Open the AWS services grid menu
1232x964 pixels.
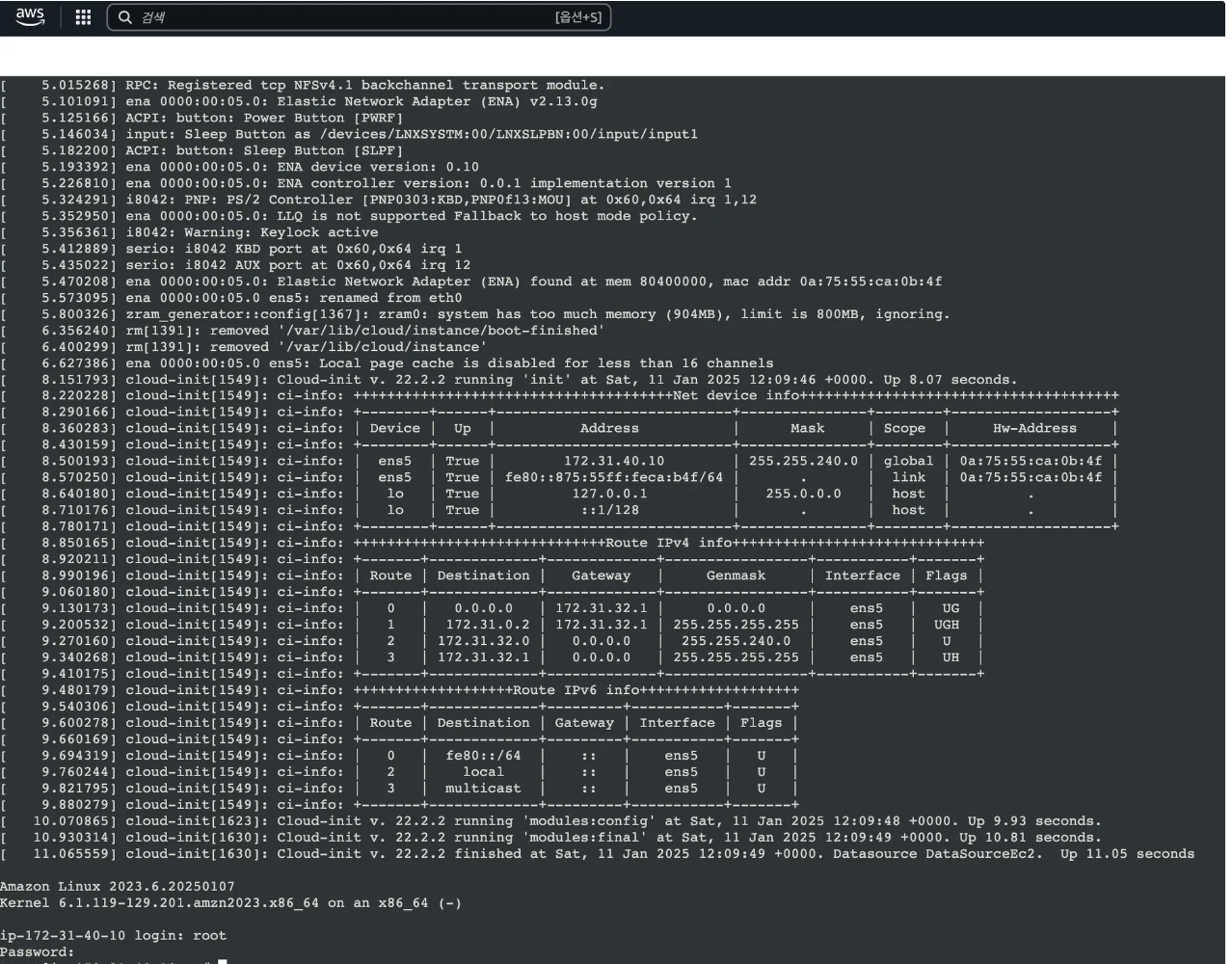[83, 17]
